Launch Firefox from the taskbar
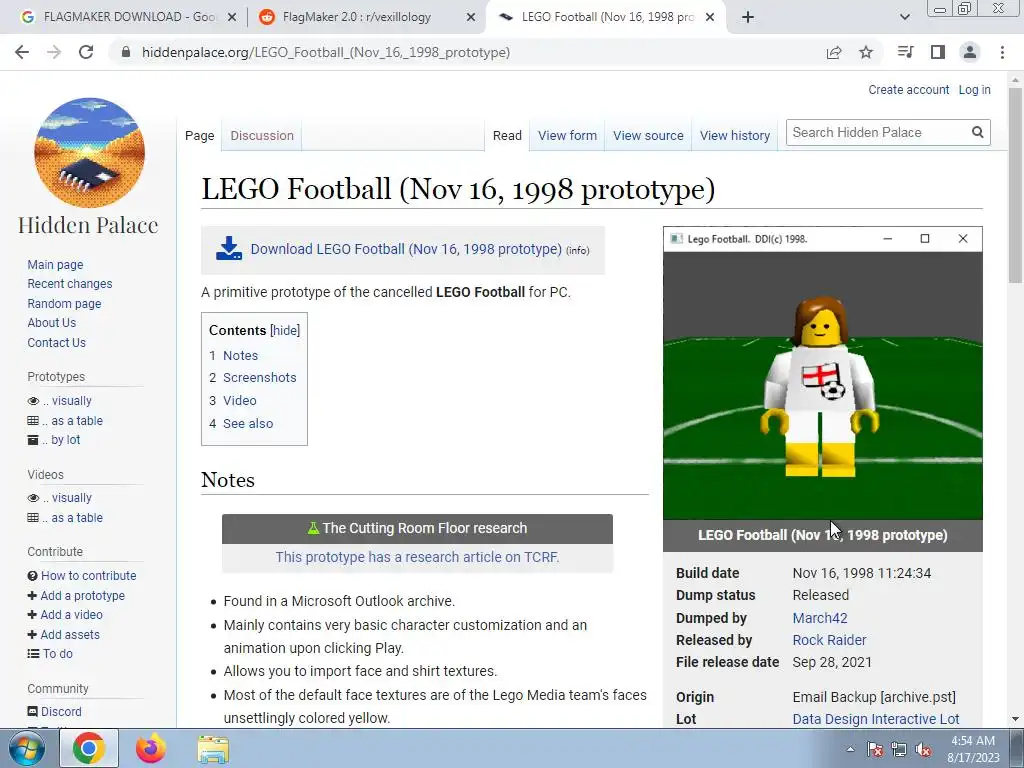The image size is (1024, 768). (x=151, y=748)
